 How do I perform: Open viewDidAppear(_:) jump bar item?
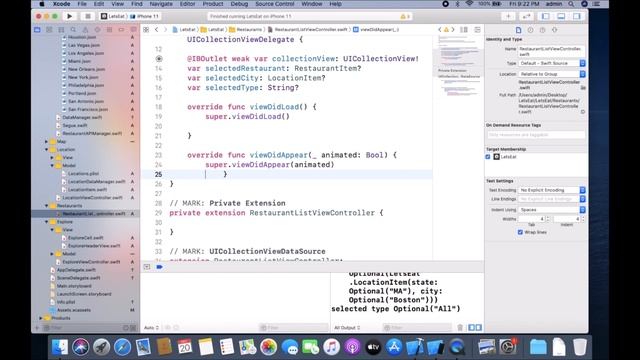point(376,30)
